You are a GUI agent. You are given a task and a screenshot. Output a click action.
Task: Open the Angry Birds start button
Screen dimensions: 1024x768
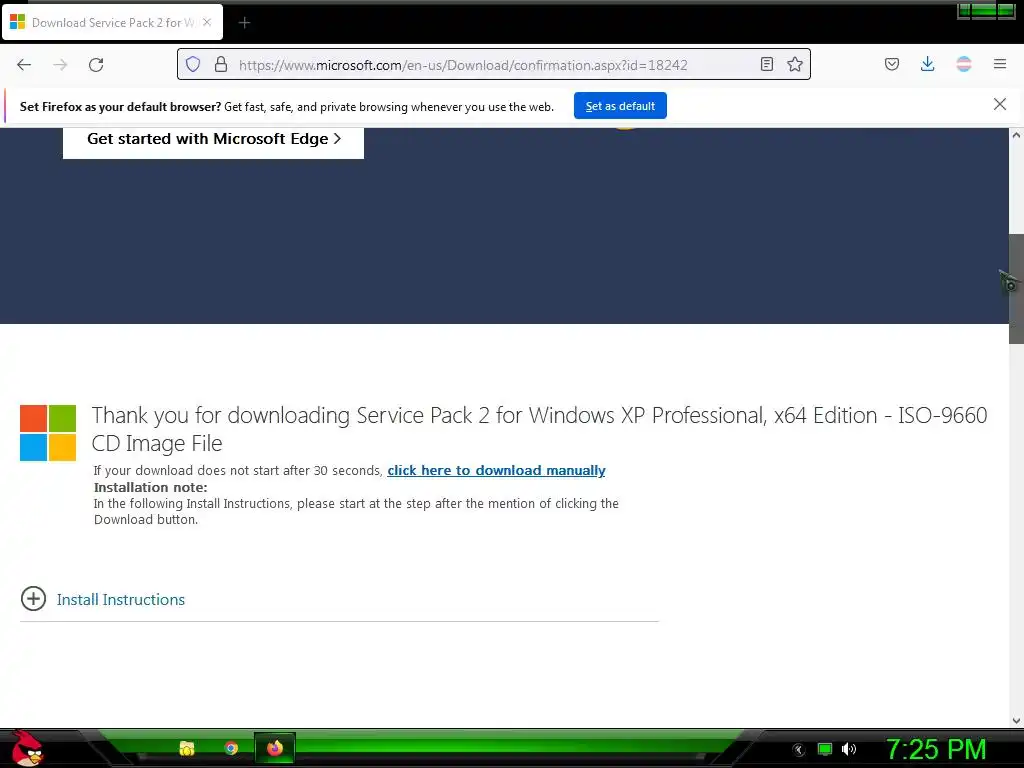(26, 748)
